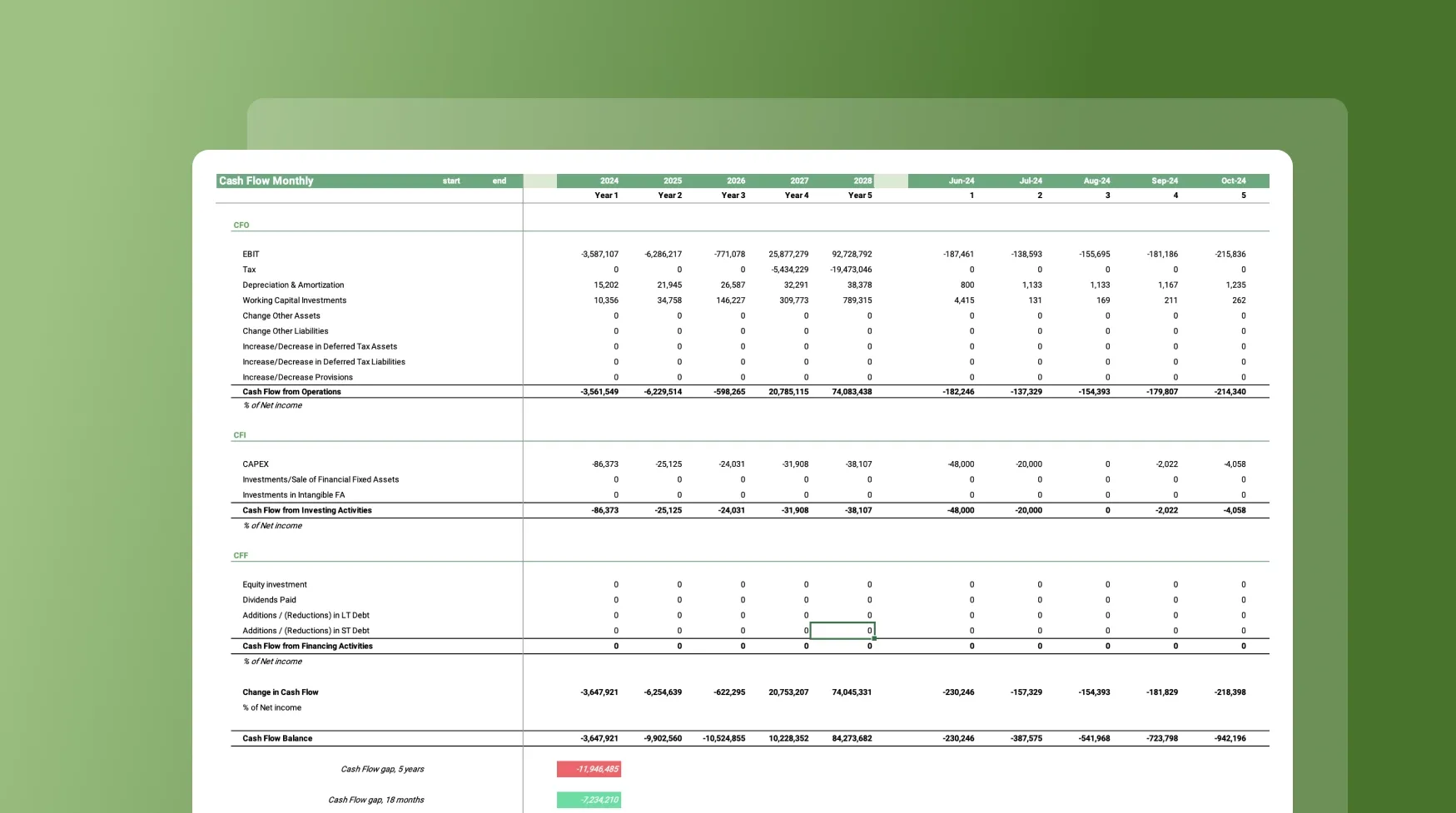
Task: Click the red Cash Flow gap 5 years value
Action: coord(589,770)
